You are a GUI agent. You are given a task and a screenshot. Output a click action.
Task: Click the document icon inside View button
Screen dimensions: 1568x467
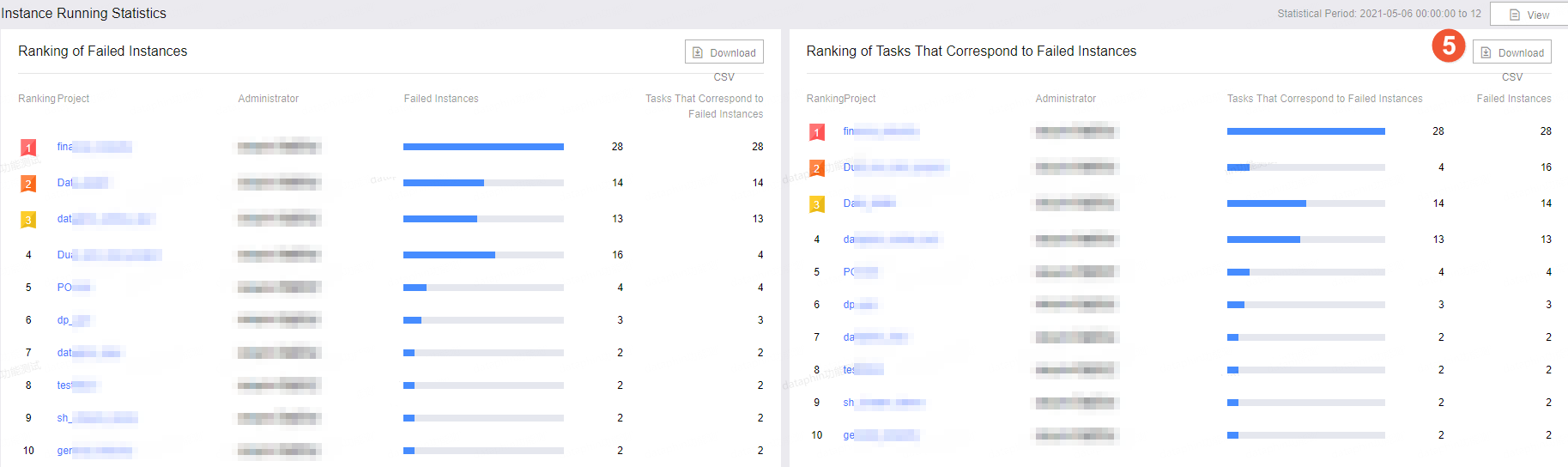(x=1515, y=15)
